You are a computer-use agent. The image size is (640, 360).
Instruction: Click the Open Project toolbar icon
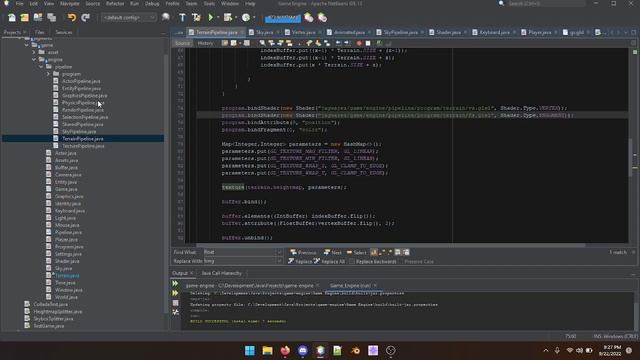[38, 18]
